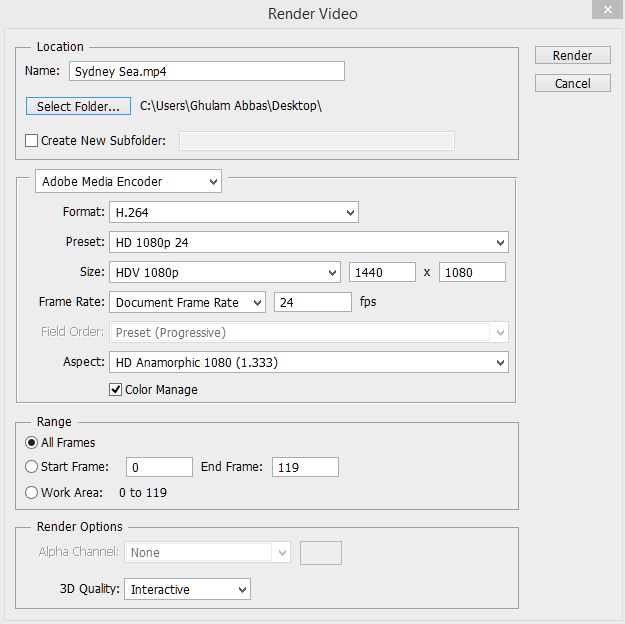
Task: Click the fps field showing 24
Action: 312,302
